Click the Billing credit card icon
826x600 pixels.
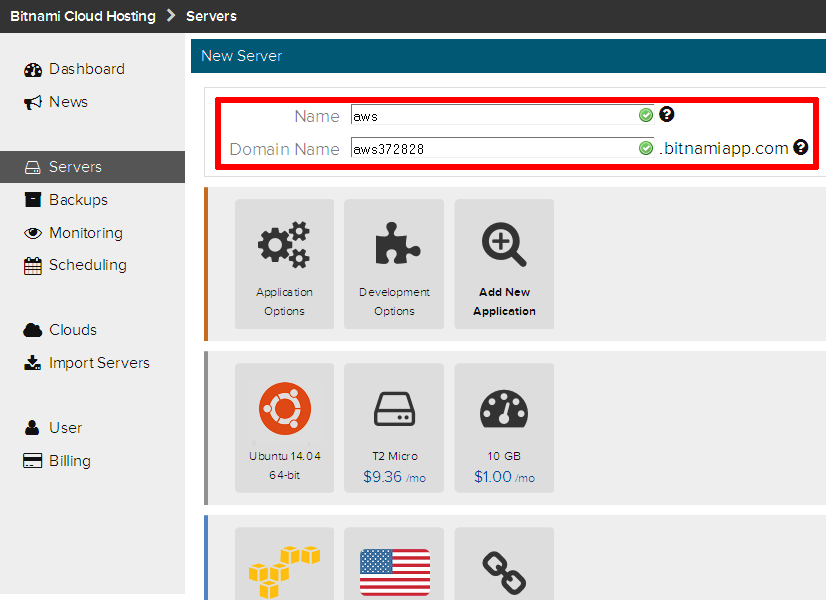click(x=33, y=461)
